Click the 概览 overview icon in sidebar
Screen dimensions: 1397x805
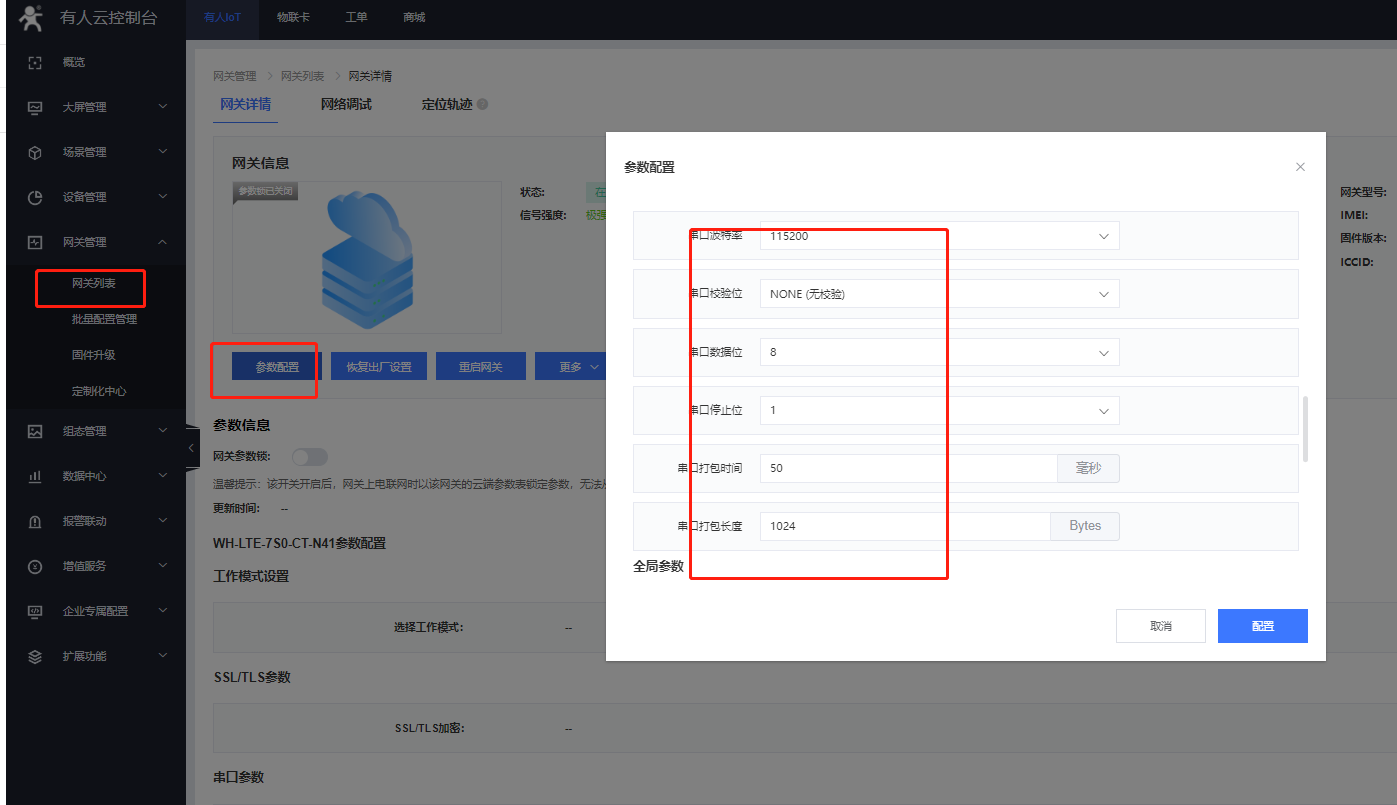tap(35, 63)
